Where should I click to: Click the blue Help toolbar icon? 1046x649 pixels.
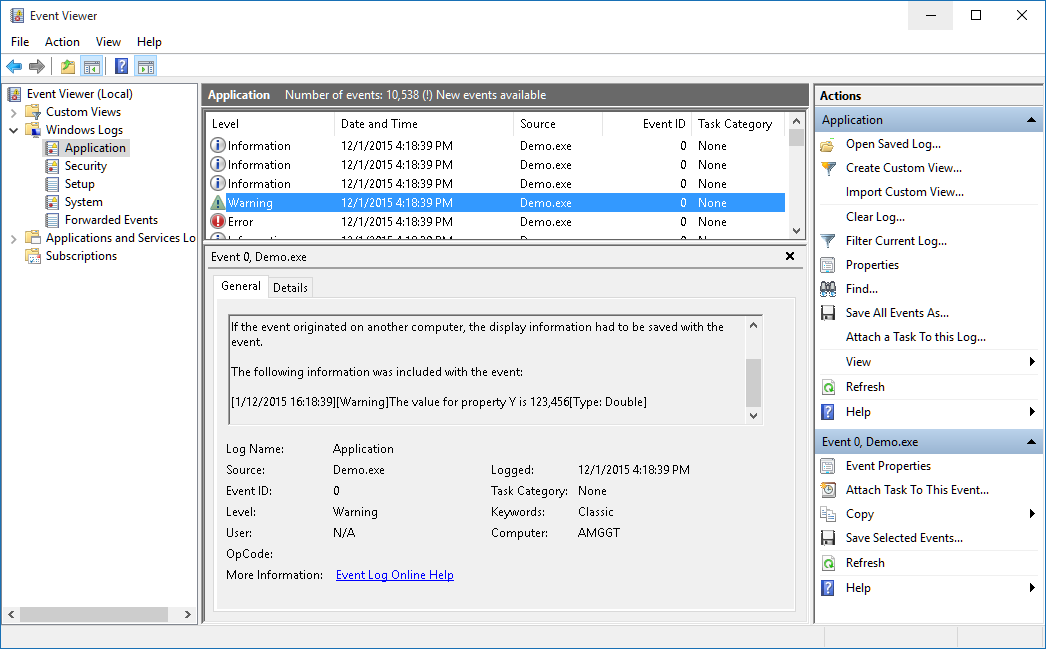click(121, 67)
